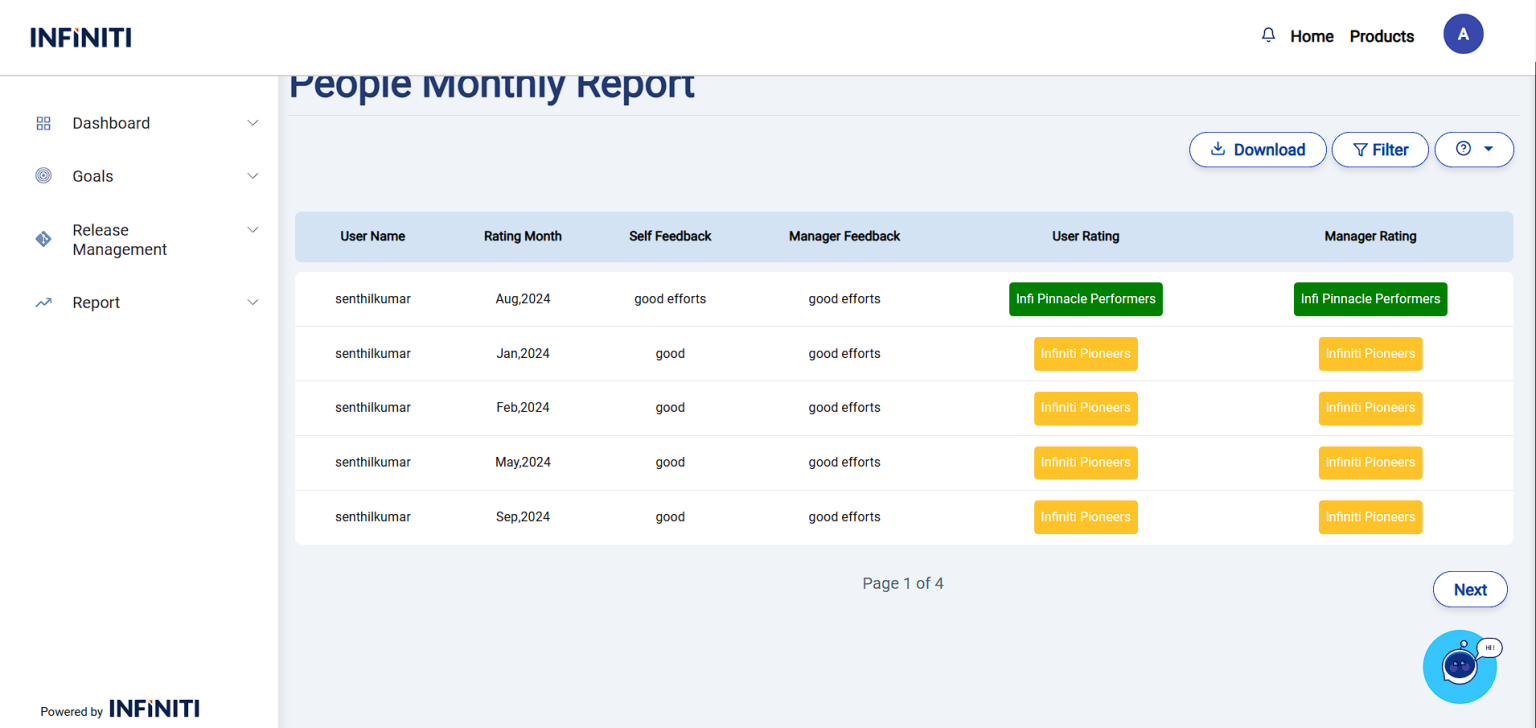Expand the Goals menu chevron
This screenshot has height=728, width=1536.
pos(253,176)
